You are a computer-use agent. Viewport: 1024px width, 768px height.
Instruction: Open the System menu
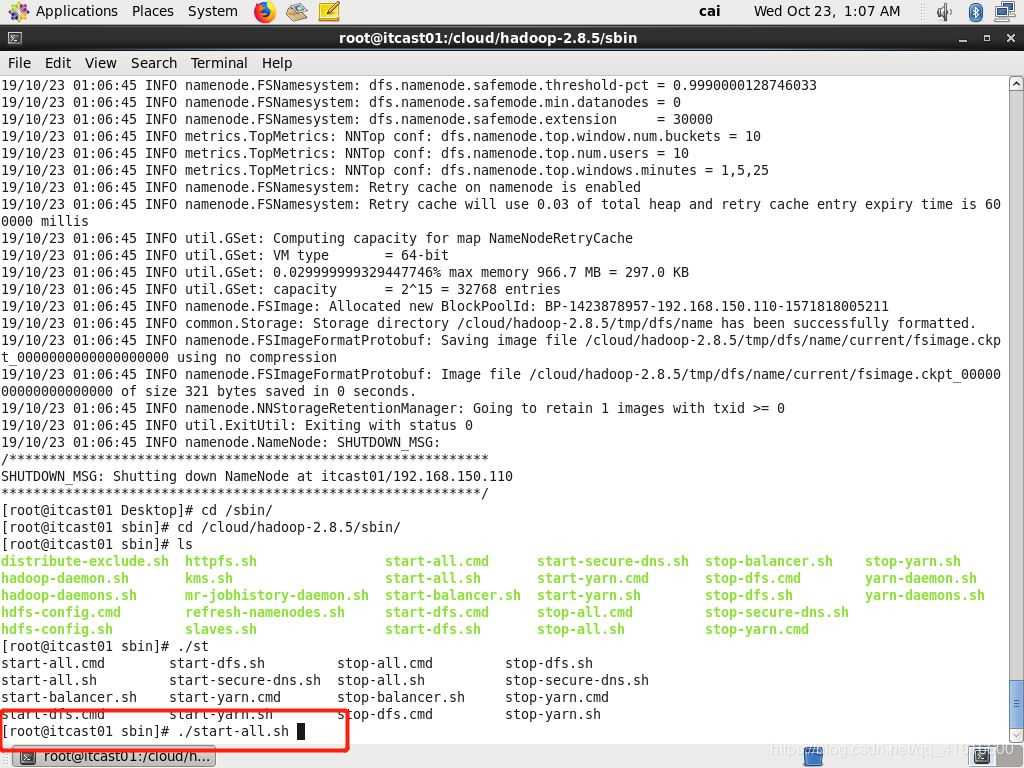(212, 11)
